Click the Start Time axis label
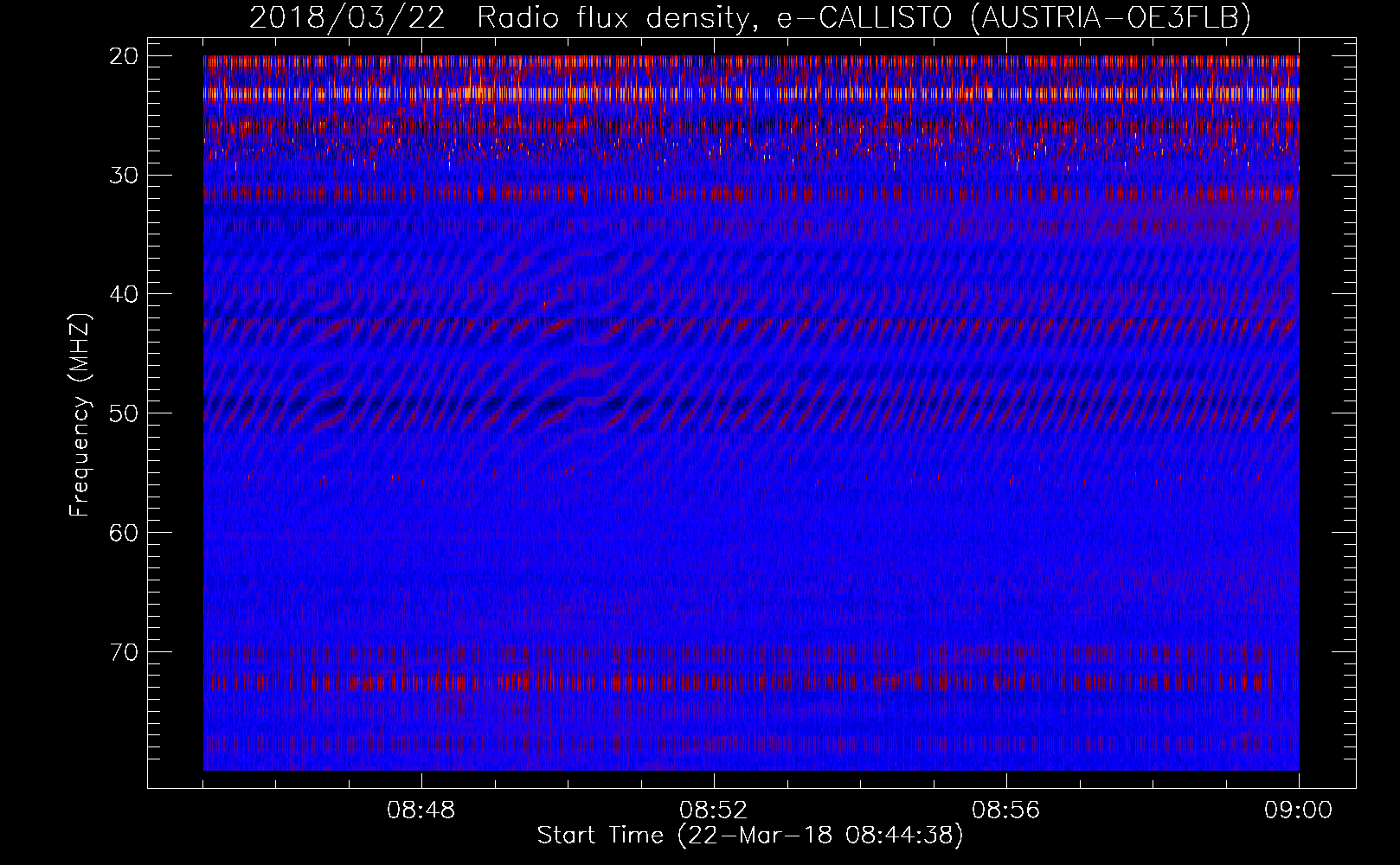 [749, 836]
